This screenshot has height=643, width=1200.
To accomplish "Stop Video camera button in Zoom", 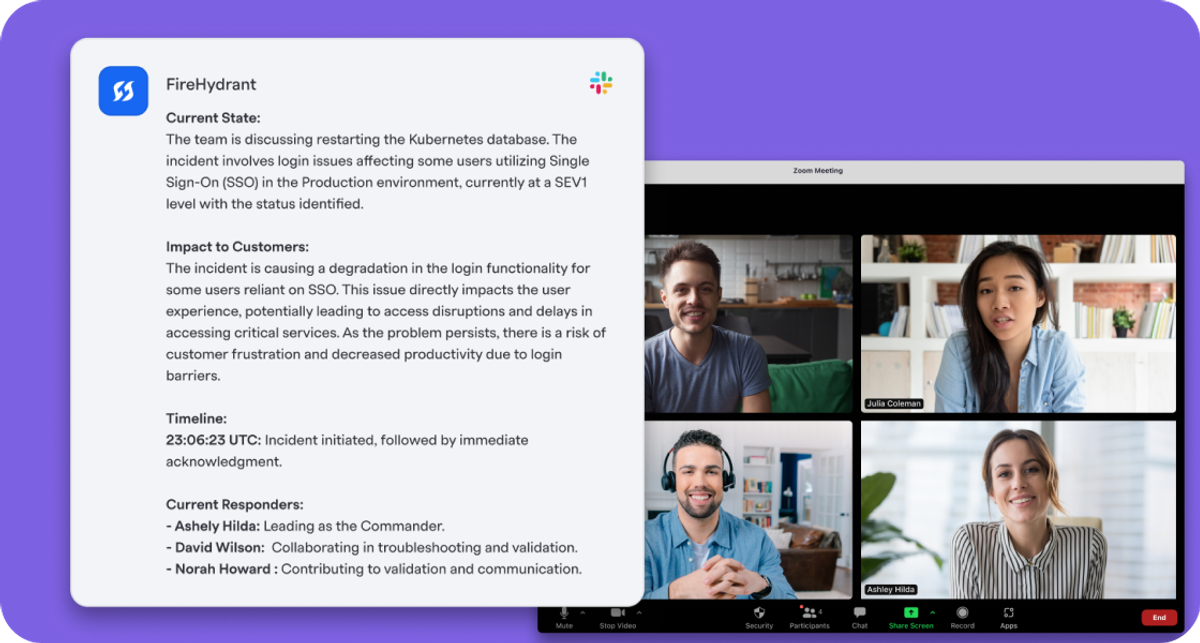I will pyautogui.click(x=617, y=616).
